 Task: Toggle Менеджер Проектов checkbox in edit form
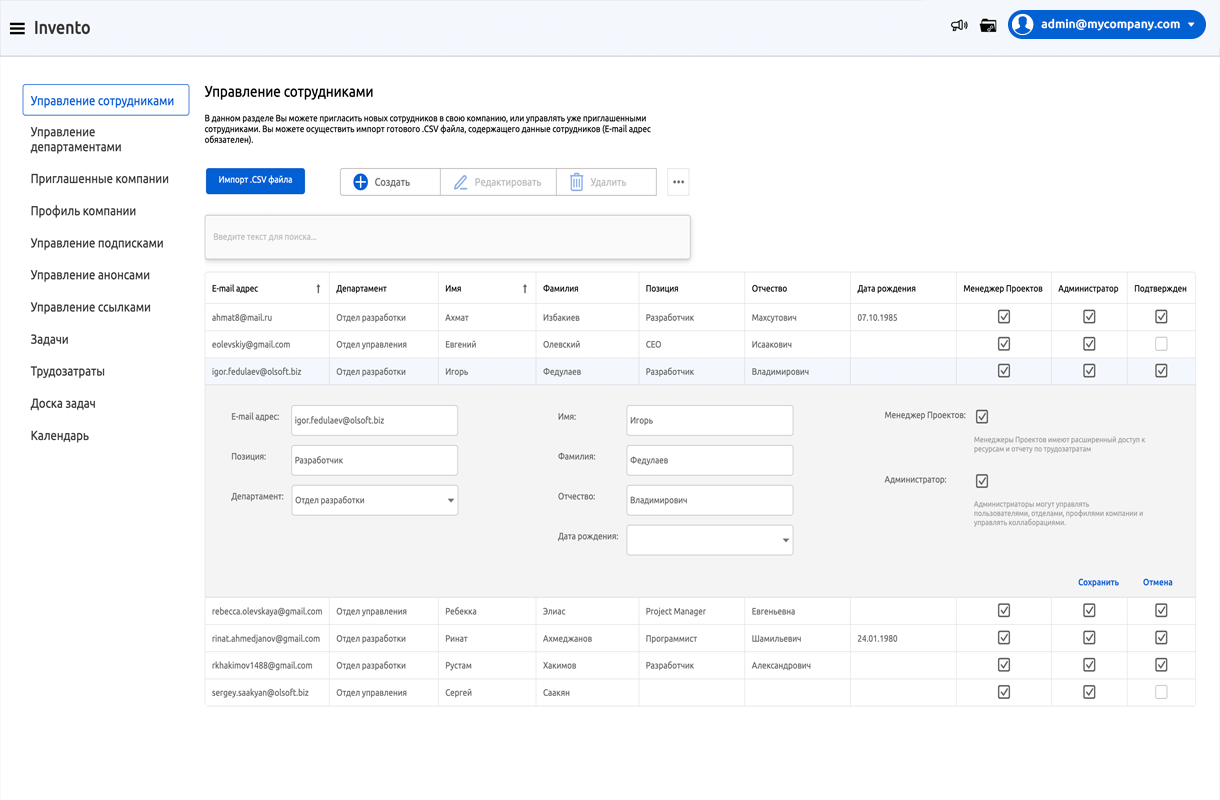coord(982,416)
